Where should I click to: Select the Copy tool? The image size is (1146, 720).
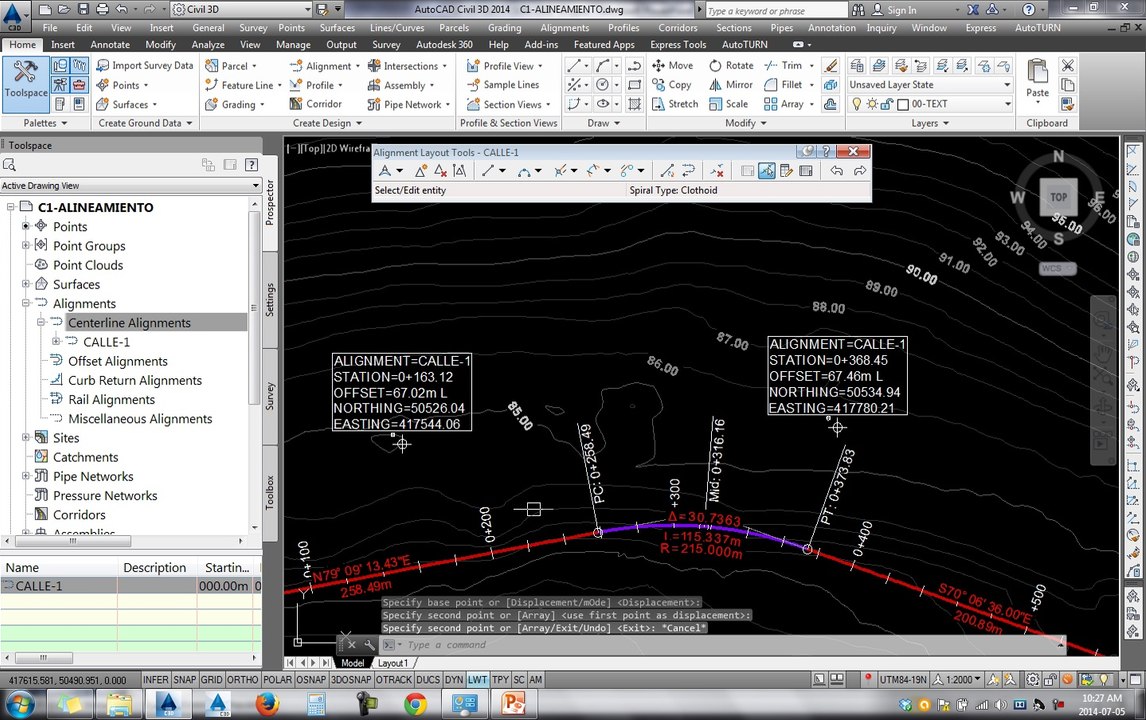672,85
